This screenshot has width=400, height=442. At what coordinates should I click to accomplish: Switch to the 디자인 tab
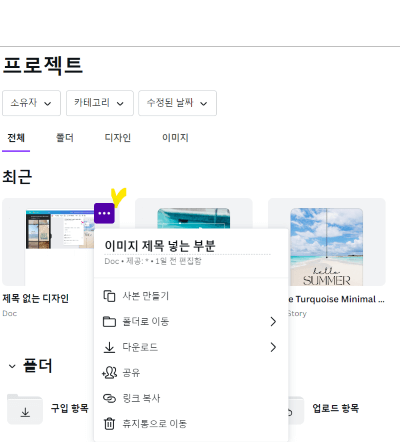click(x=118, y=138)
